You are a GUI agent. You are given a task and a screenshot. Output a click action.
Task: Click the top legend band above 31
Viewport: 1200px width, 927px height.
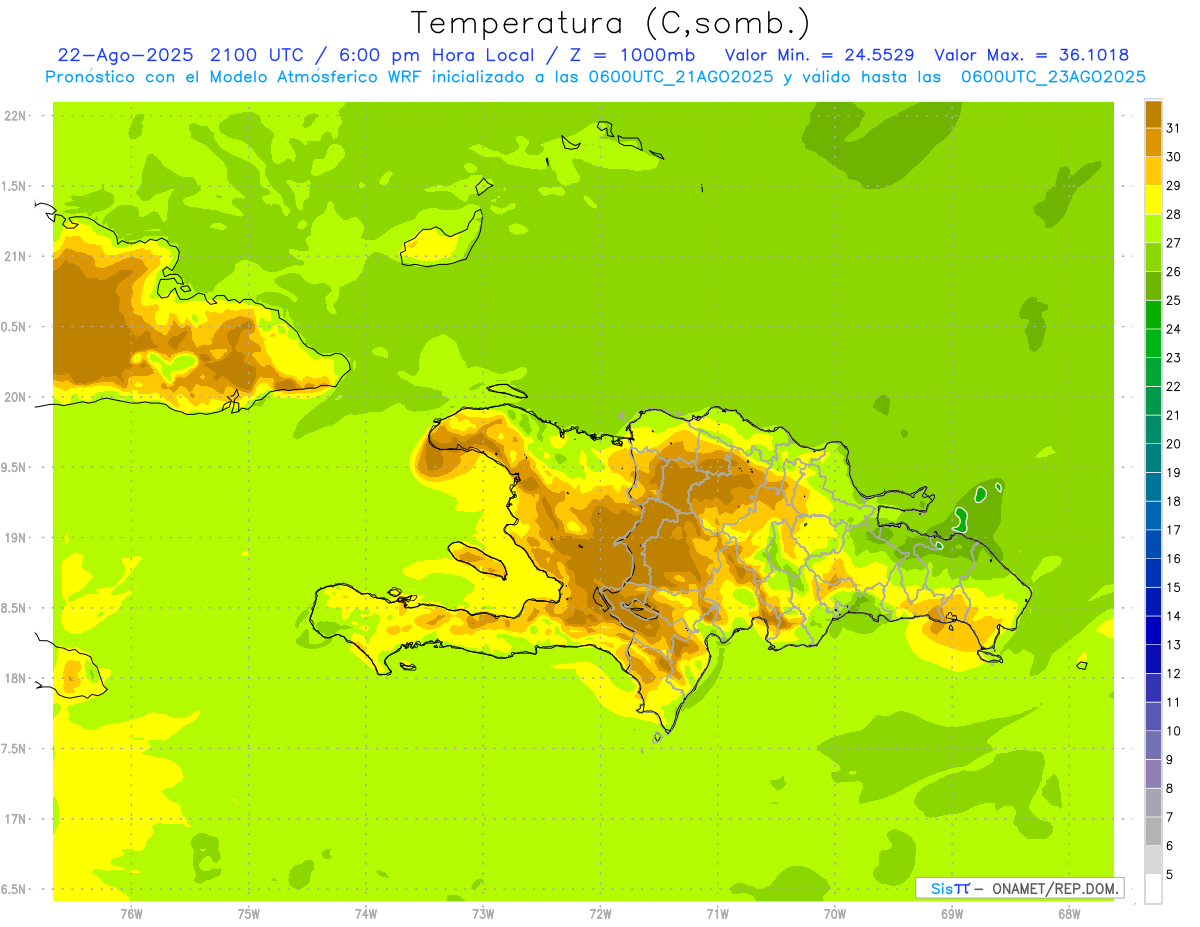click(1153, 114)
